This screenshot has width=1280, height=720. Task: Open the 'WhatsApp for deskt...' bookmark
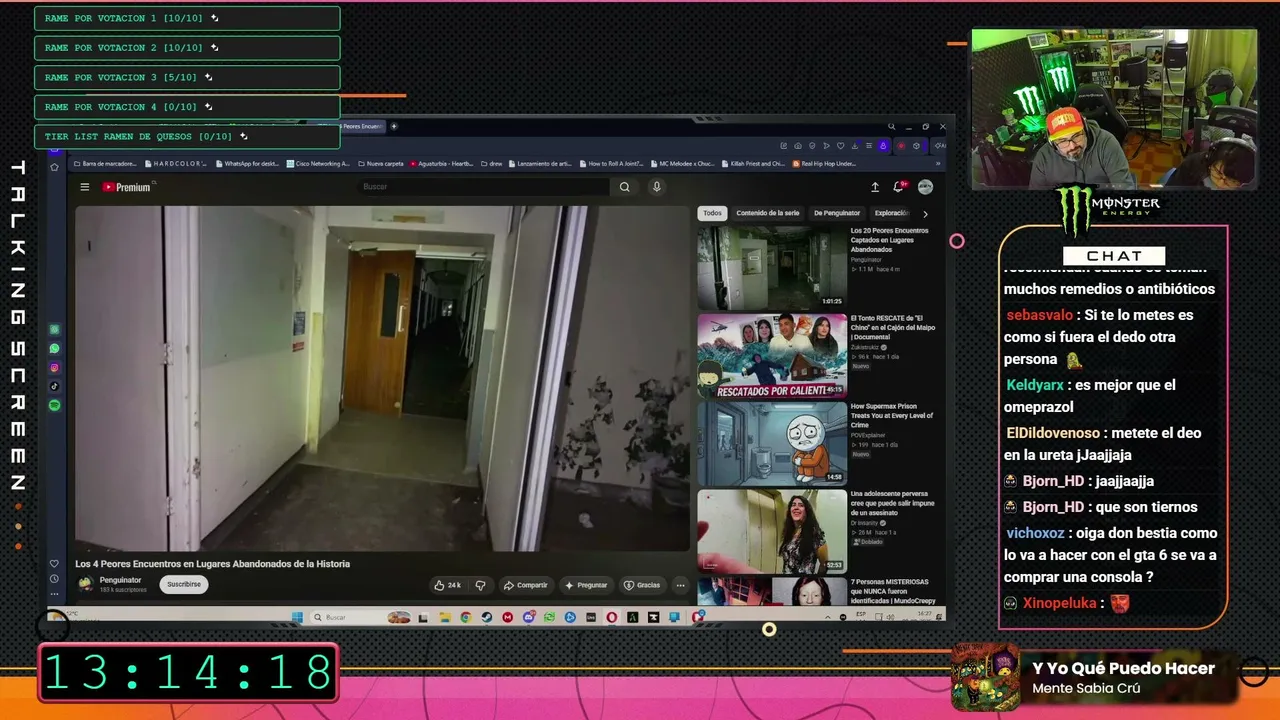(x=247, y=163)
